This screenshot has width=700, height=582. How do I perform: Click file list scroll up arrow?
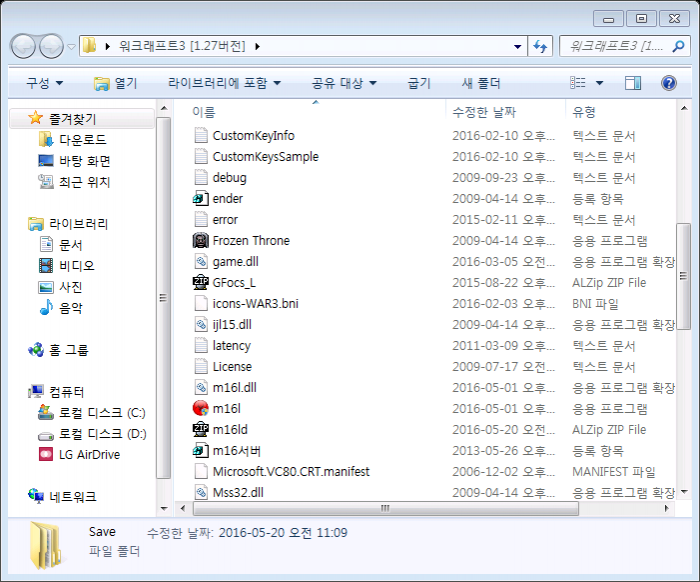(683, 108)
